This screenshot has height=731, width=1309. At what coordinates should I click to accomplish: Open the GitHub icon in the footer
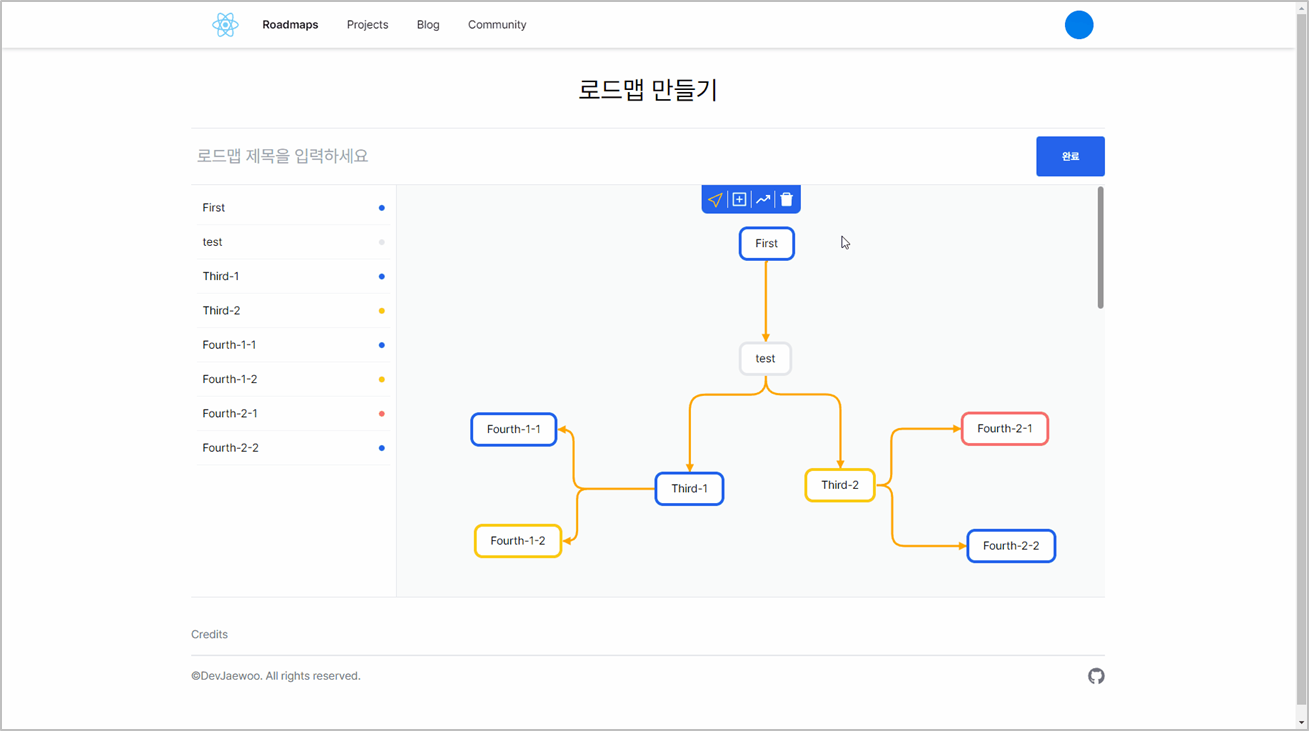[x=1096, y=676]
